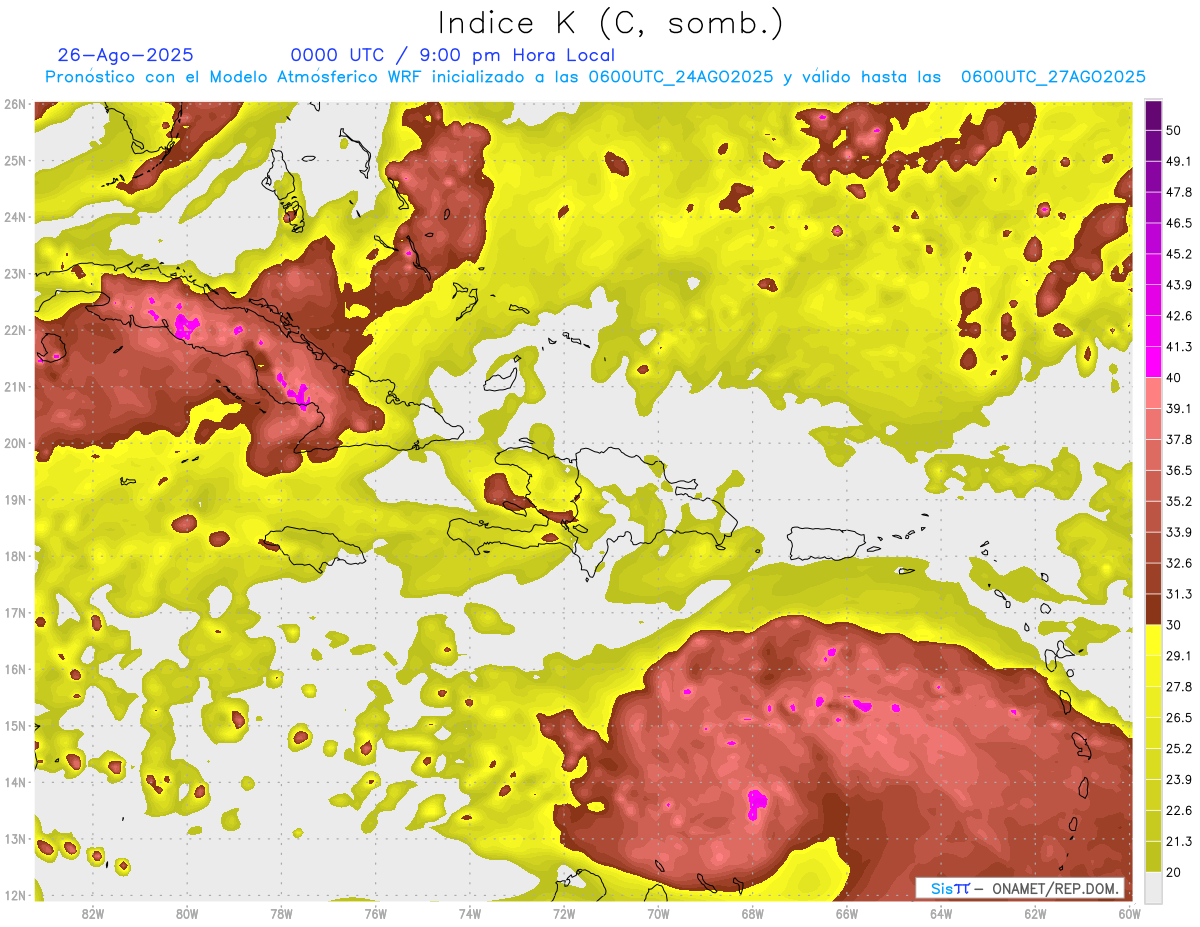Image resolution: width=1200 pixels, height=927 pixels.
Task: Click the "26N" latitude label
Action: pos(15,104)
